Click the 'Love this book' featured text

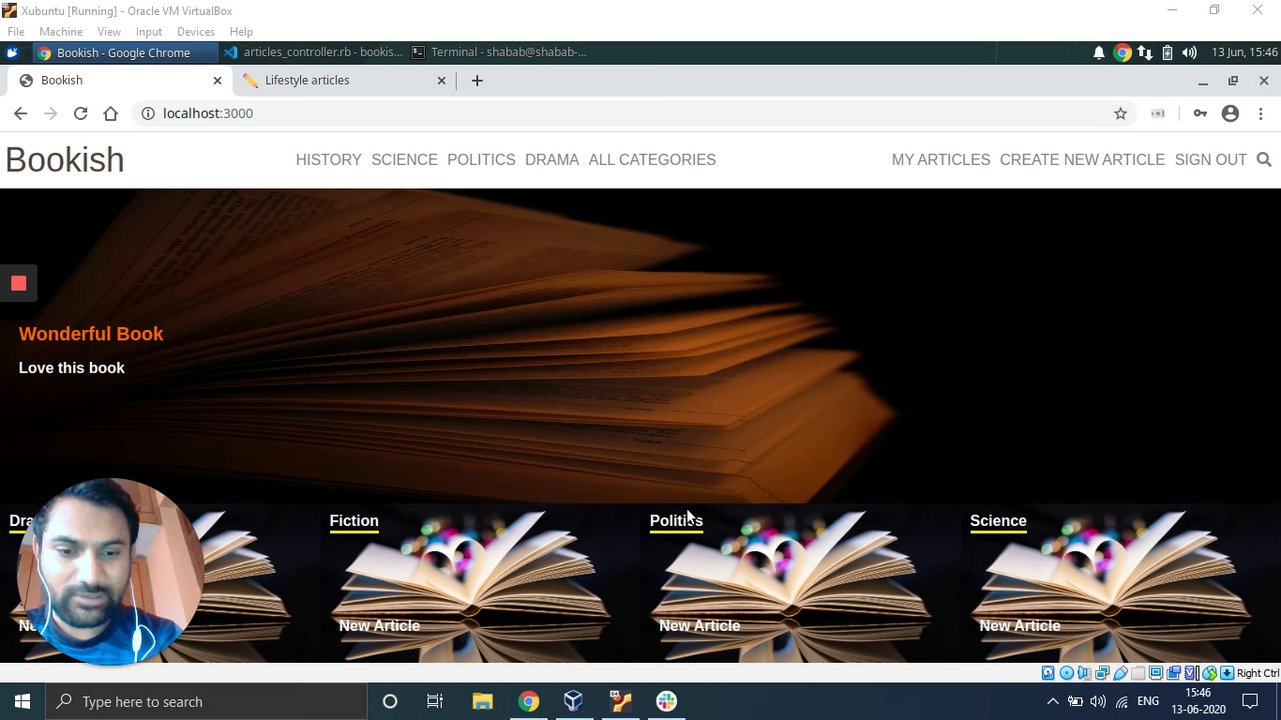(x=72, y=368)
